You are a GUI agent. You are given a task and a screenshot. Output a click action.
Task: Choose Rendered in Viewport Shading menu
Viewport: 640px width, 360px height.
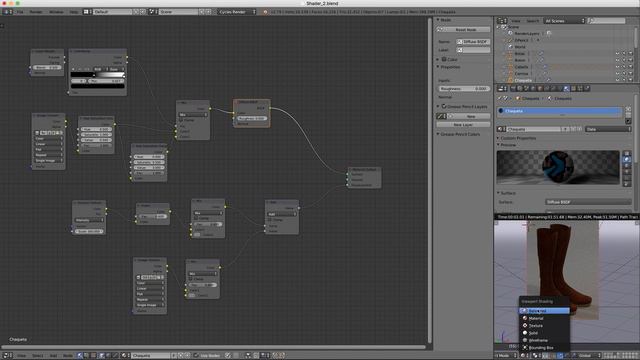coord(544,311)
